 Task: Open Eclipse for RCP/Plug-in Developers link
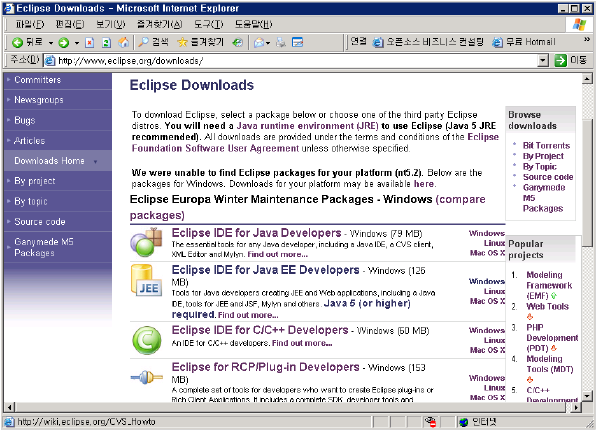(x=265, y=367)
